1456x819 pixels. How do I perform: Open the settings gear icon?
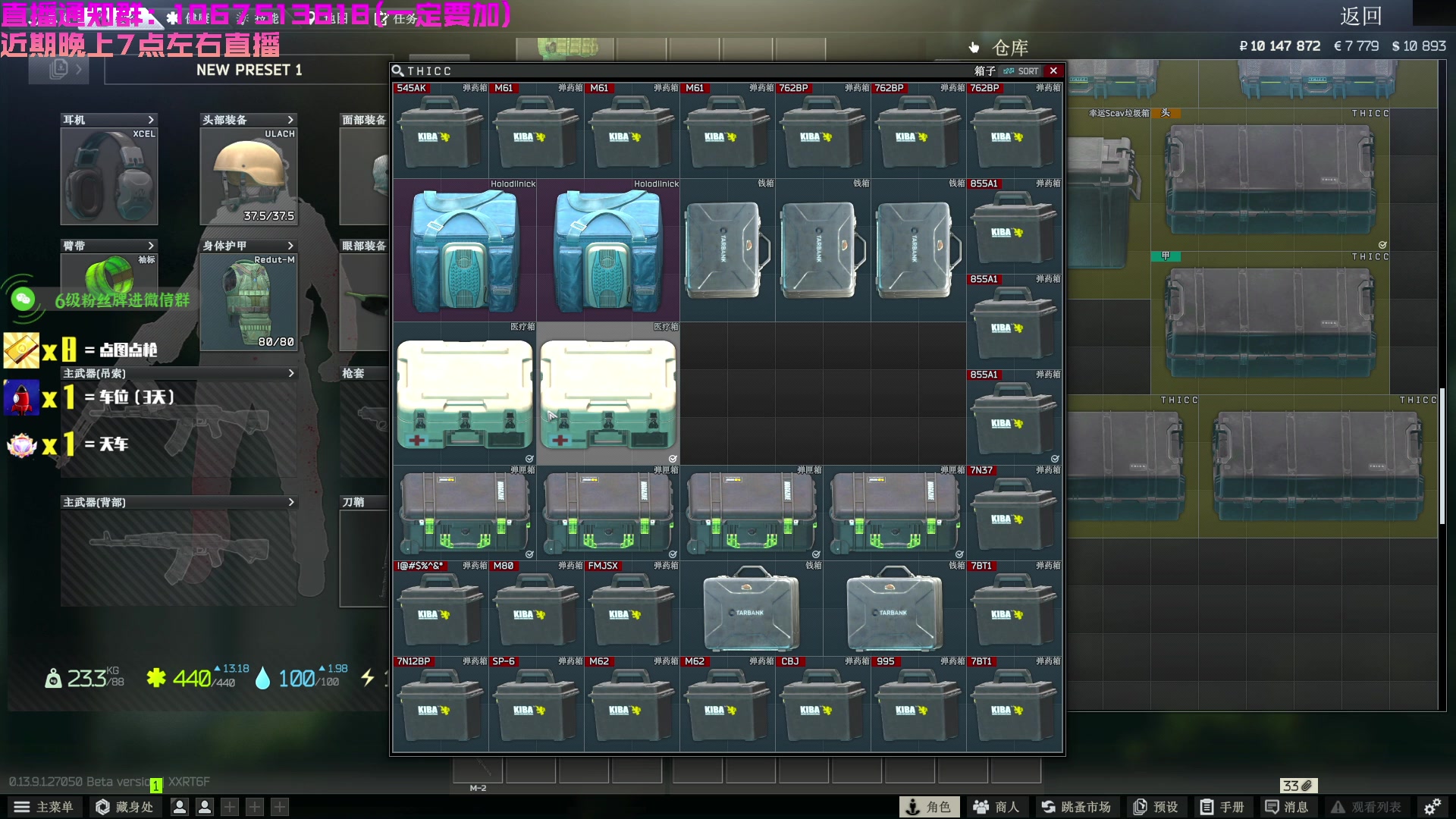pos(1432,807)
